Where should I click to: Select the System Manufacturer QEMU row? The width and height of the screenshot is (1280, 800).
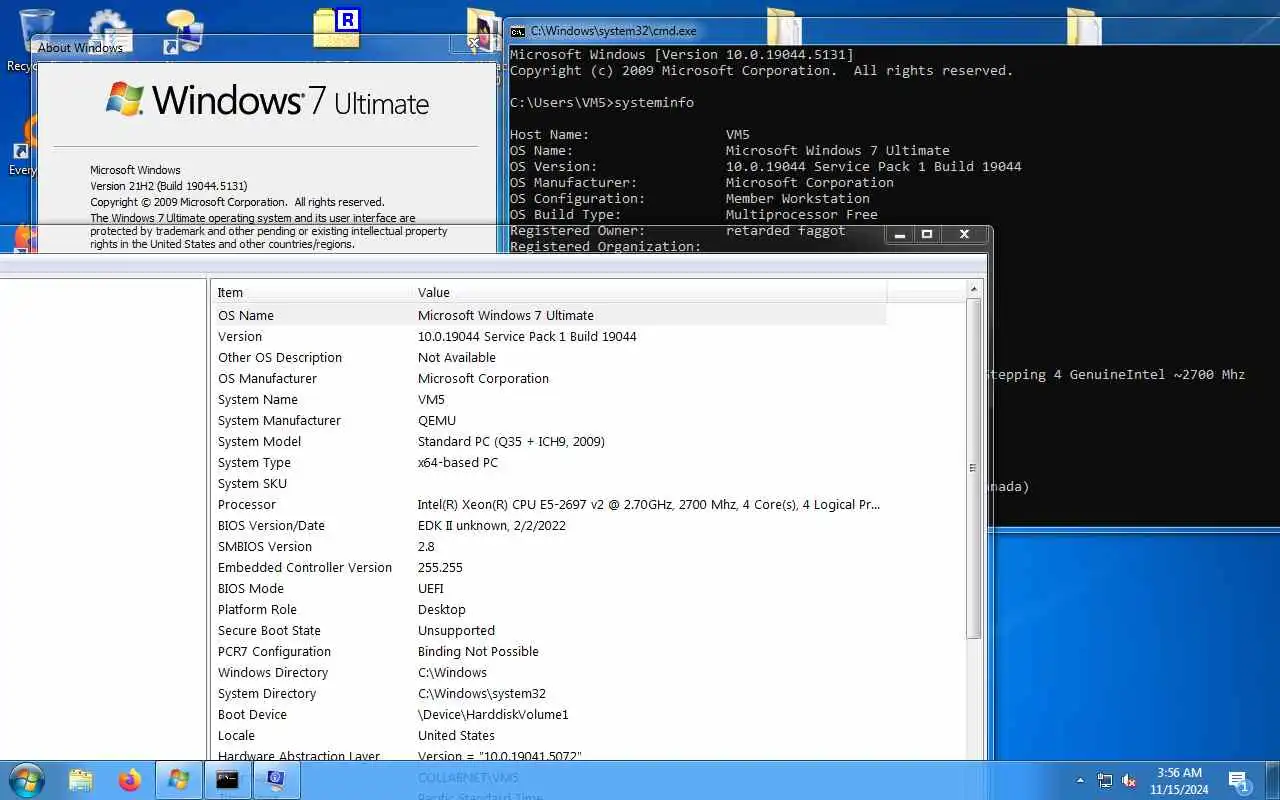(549, 420)
